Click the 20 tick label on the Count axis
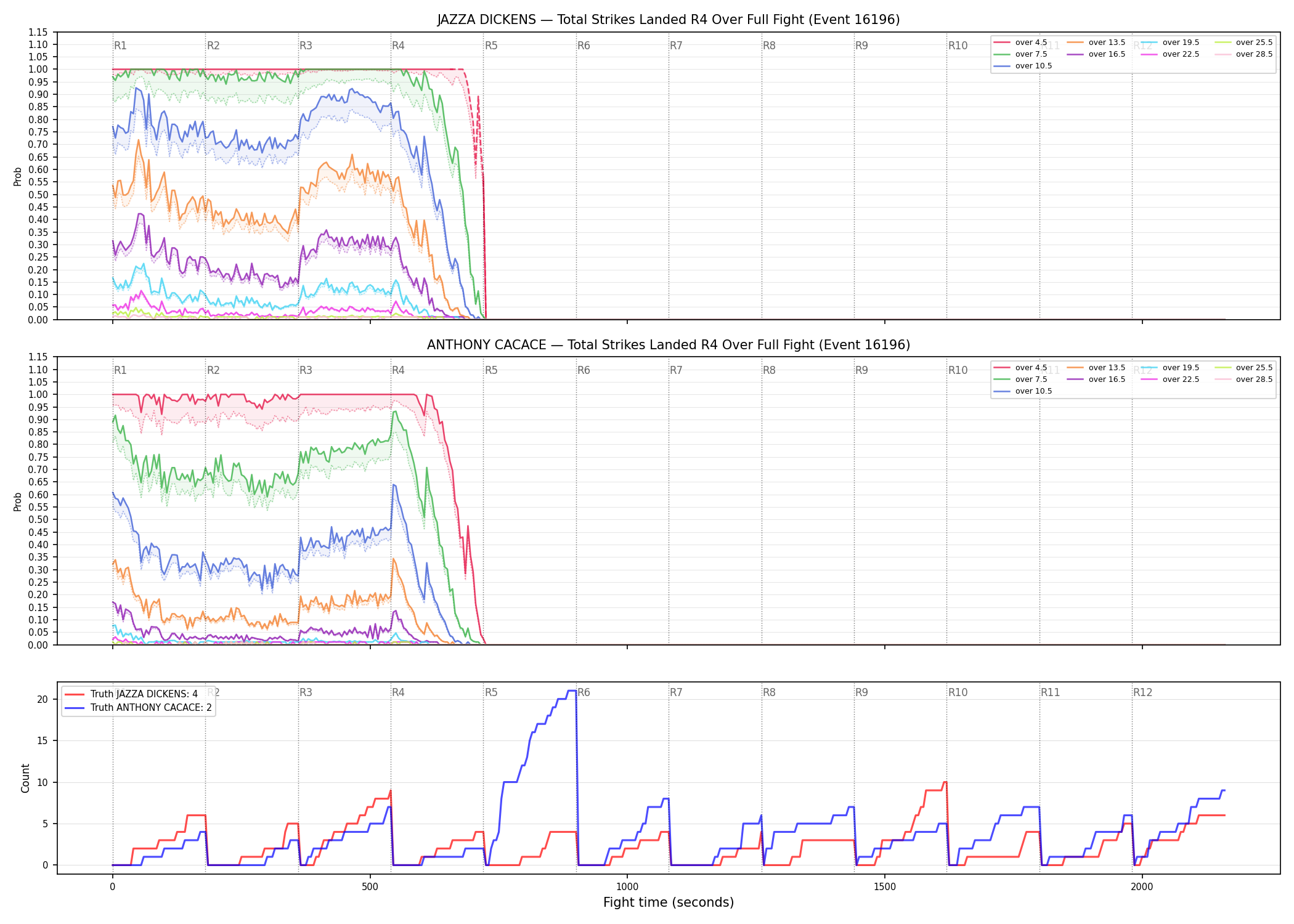The image size is (1294, 924). point(43,699)
